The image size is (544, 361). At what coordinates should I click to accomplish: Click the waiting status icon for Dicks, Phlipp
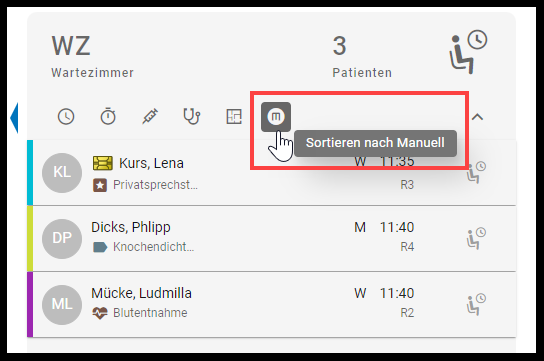click(x=476, y=238)
